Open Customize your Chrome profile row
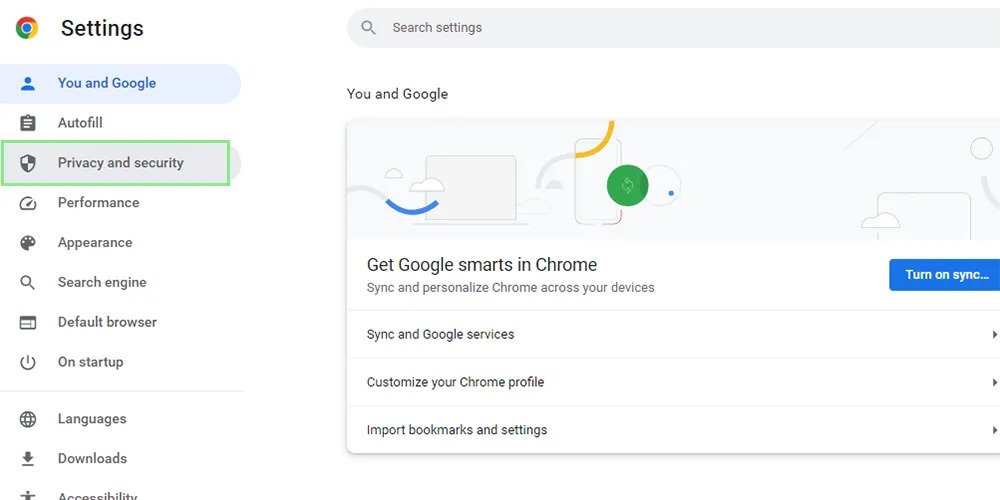This screenshot has height=500, width=1000. coord(670,382)
